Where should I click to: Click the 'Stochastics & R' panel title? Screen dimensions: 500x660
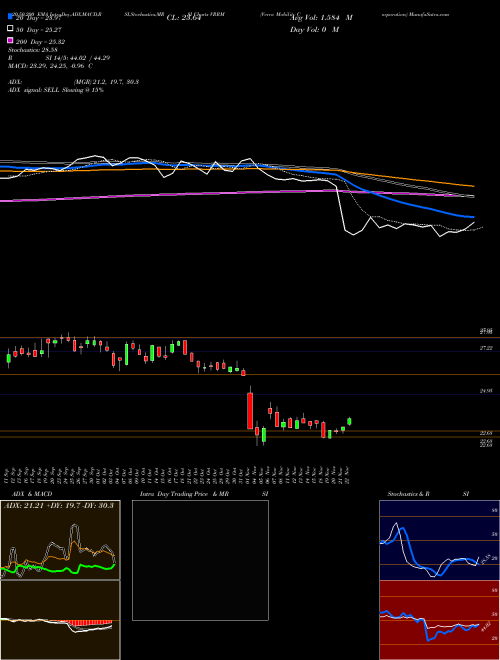click(409, 494)
